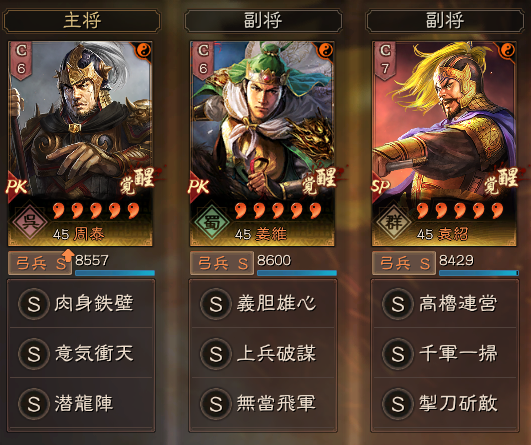The image size is (531, 445).
Task: Click the yin-yang icon on 姜維's card
Action: tap(325, 50)
